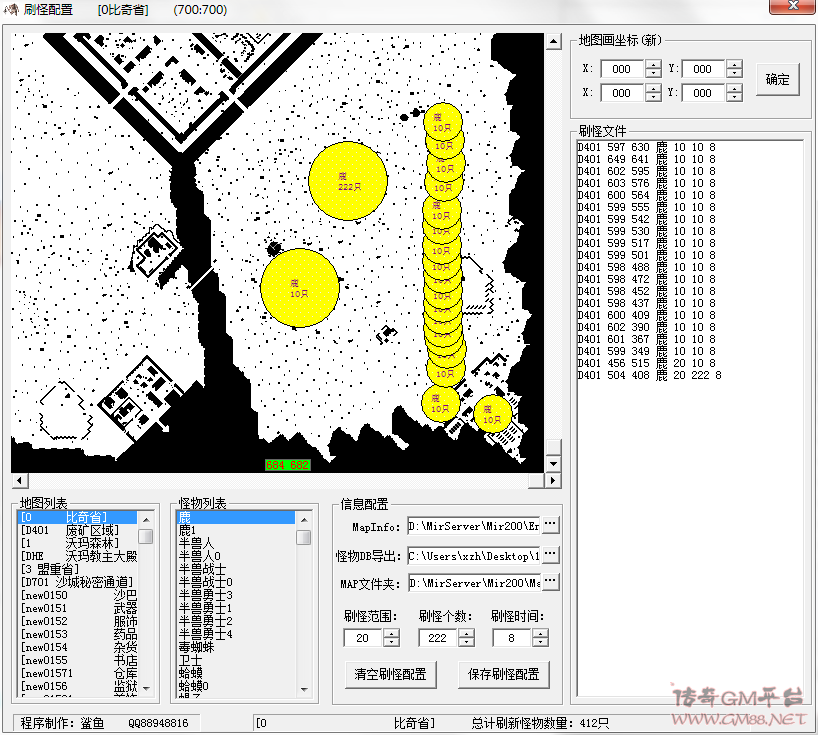Click the 刷怪时间 value field
Screen dimensions: 818x735
513,637
